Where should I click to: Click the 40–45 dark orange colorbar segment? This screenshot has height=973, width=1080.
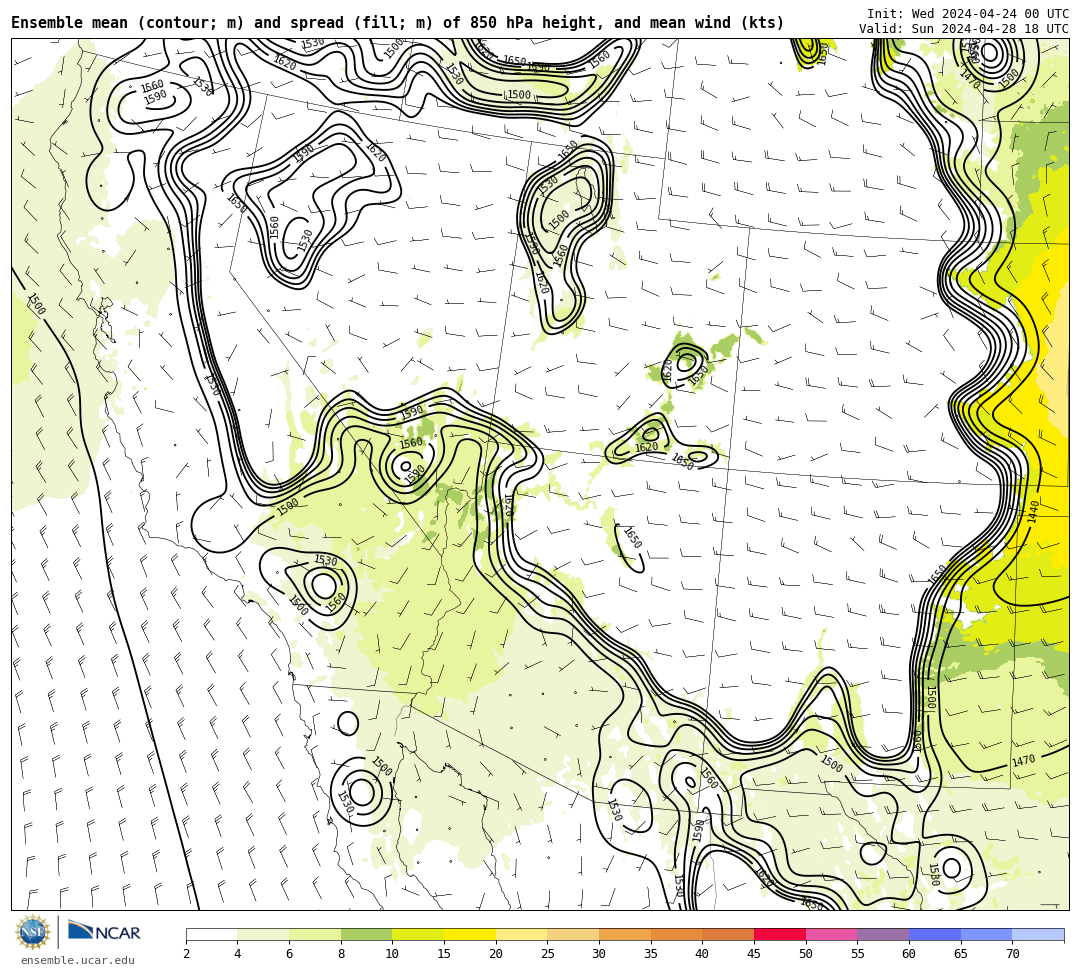coord(728,934)
